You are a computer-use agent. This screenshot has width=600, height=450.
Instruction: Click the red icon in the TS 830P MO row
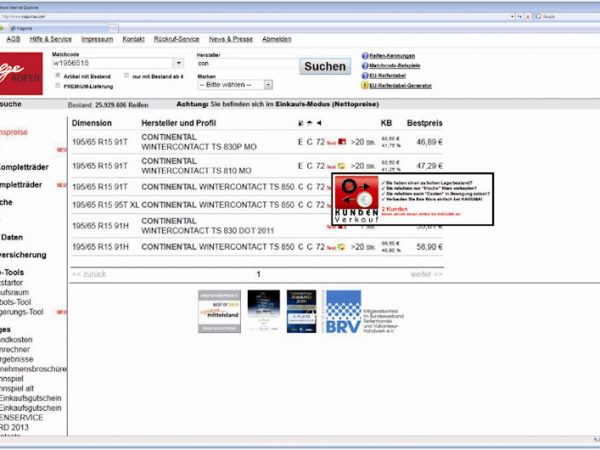point(342,142)
